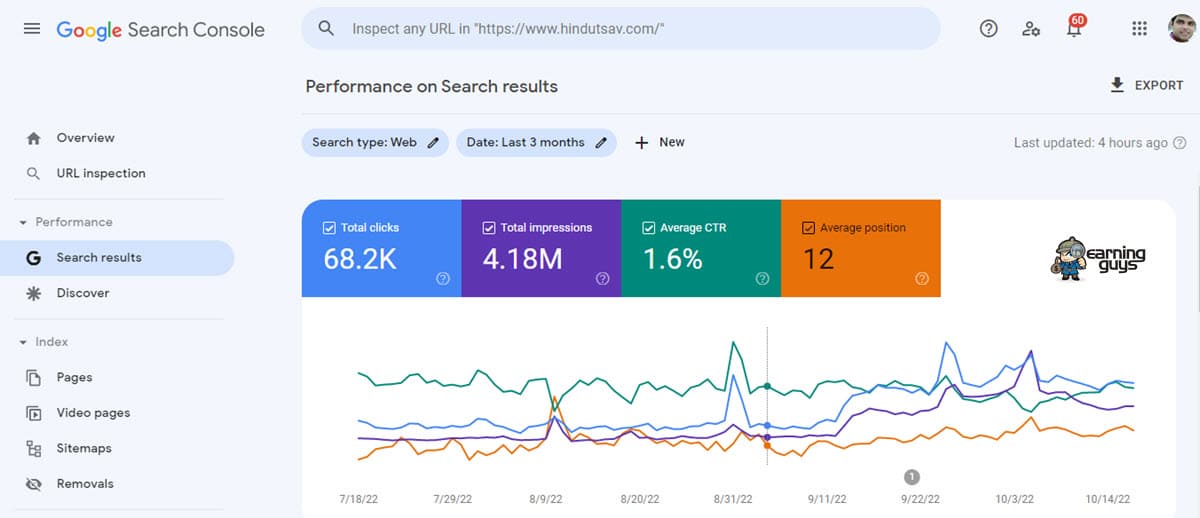Toggle the Average CTR checkbox
Screen dimensions: 1200x518
click(649, 228)
